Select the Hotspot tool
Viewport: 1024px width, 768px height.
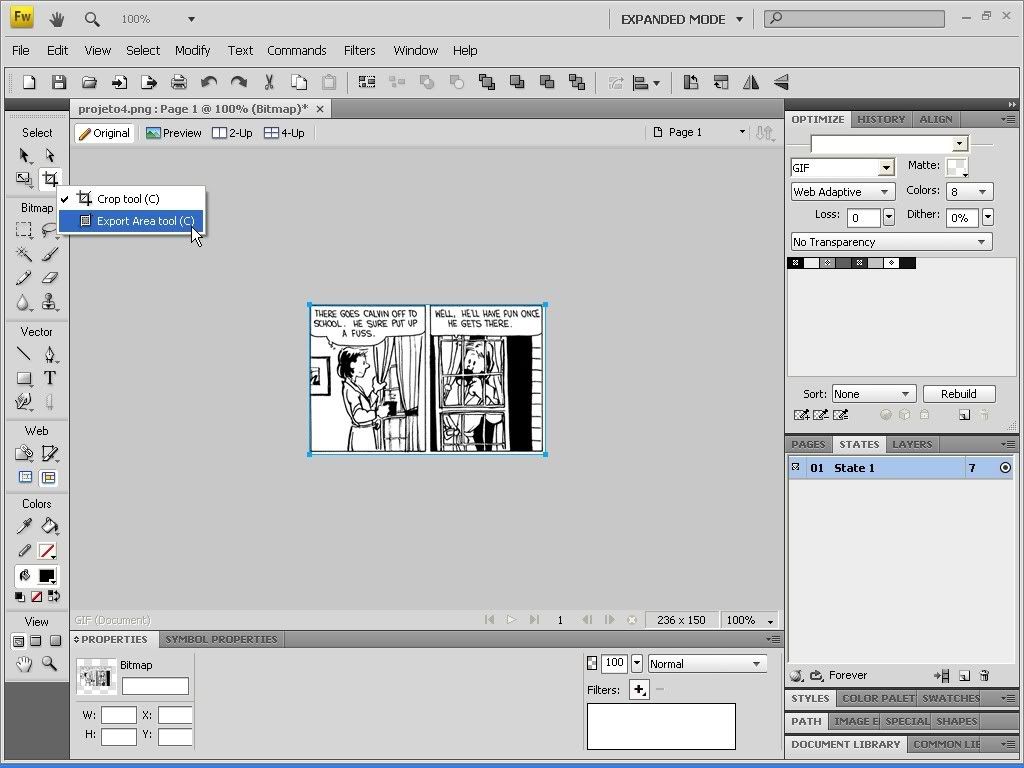pyautogui.click(x=24, y=453)
